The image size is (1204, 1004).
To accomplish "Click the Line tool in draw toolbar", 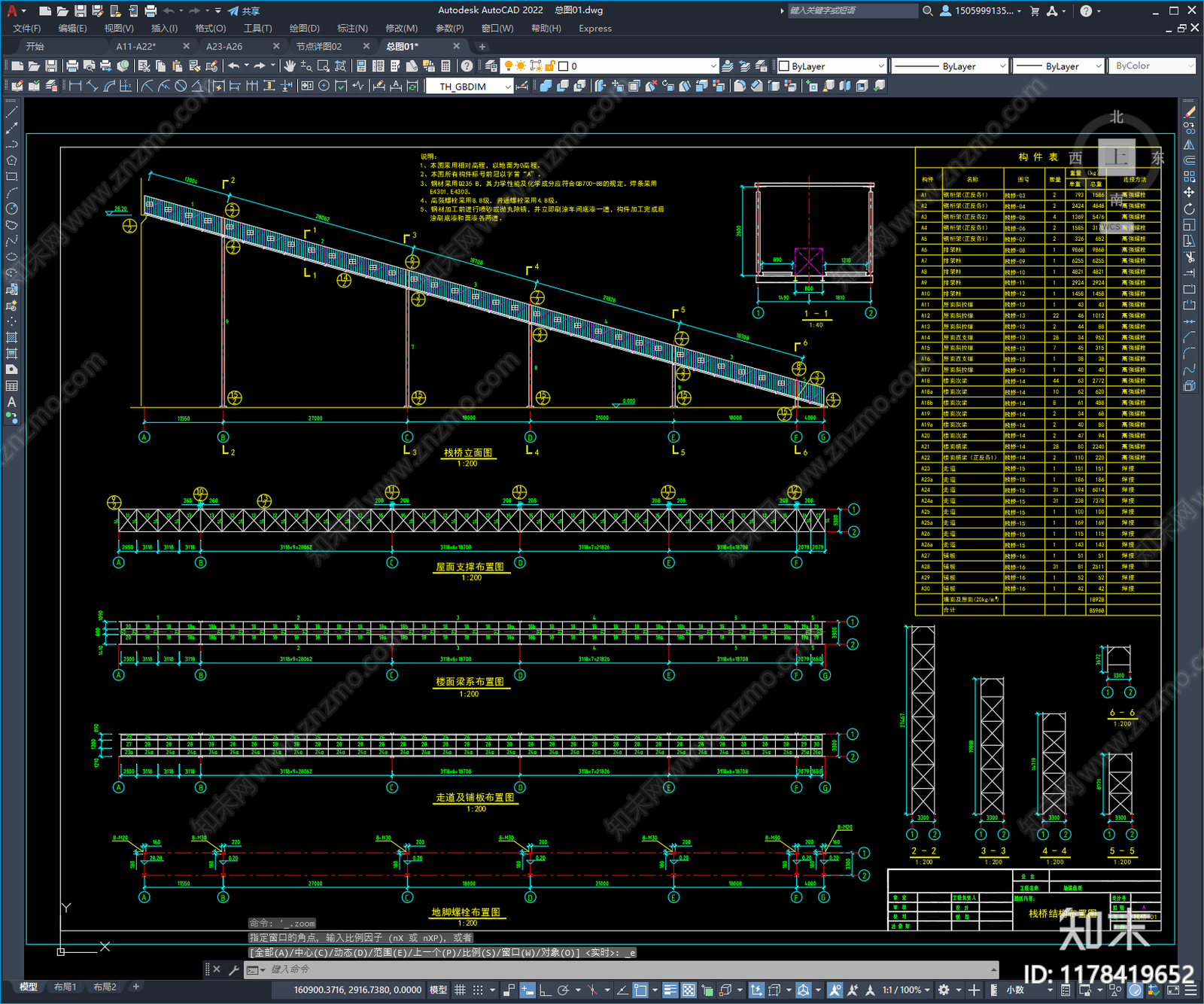I will pos(11,112).
